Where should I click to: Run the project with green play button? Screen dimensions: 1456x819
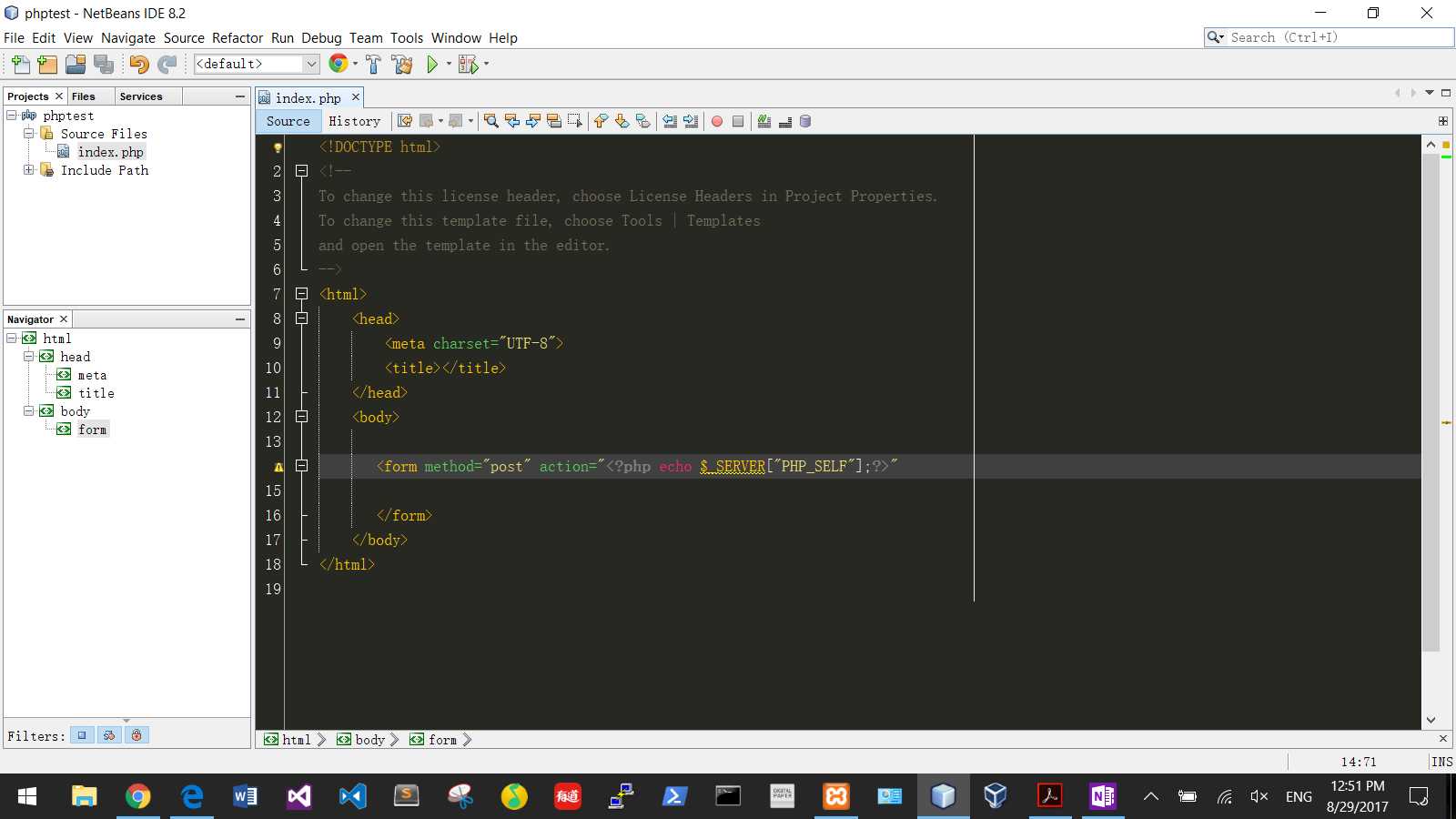433,64
